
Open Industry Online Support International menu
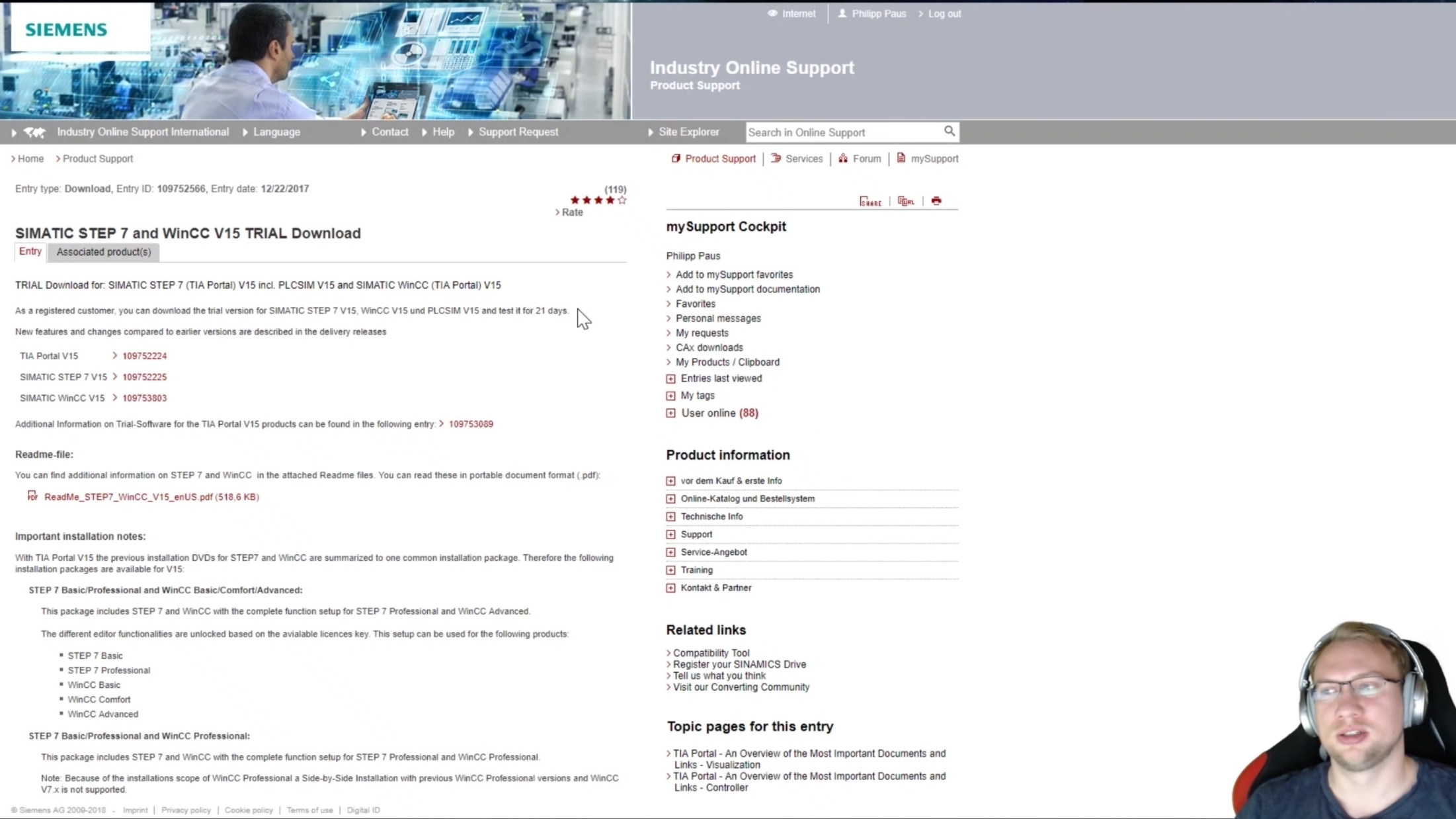click(143, 132)
